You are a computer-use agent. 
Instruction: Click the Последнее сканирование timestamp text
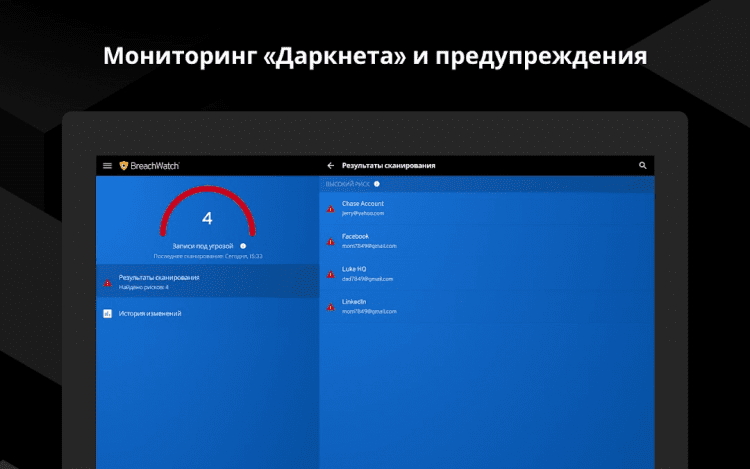(x=208, y=256)
